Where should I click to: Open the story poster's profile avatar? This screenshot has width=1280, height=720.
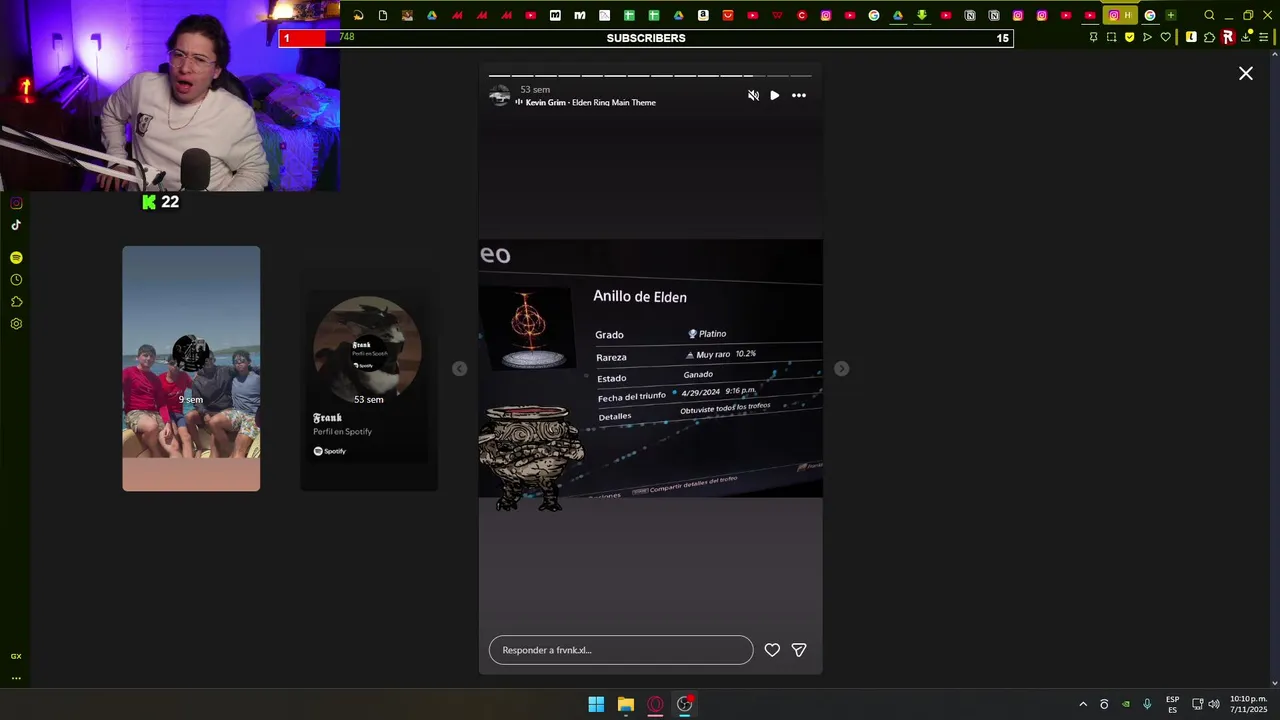pos(499,96)
